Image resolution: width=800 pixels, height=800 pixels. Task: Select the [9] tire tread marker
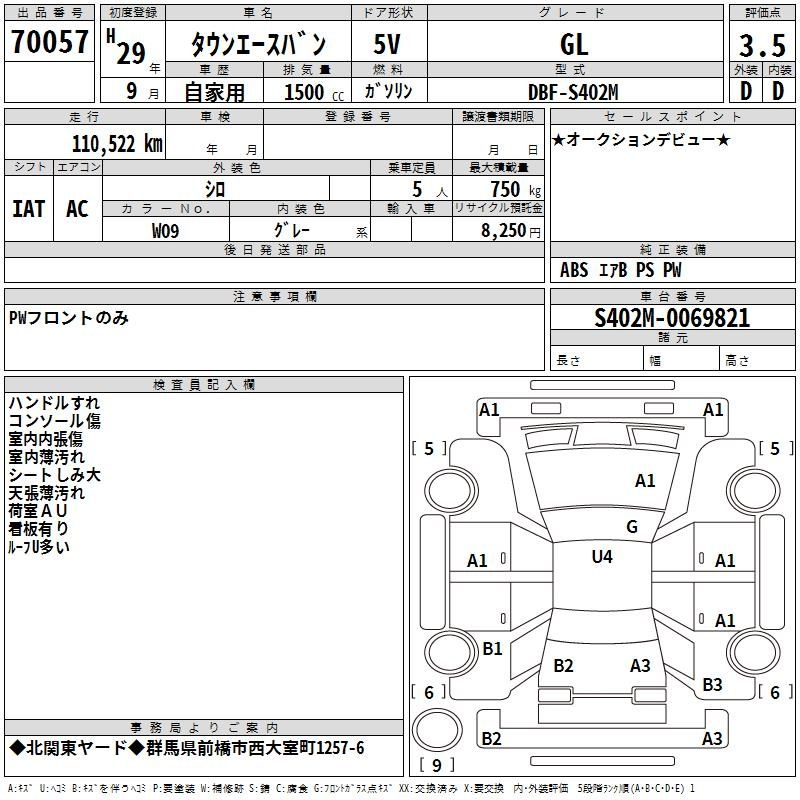pos(435,766)
